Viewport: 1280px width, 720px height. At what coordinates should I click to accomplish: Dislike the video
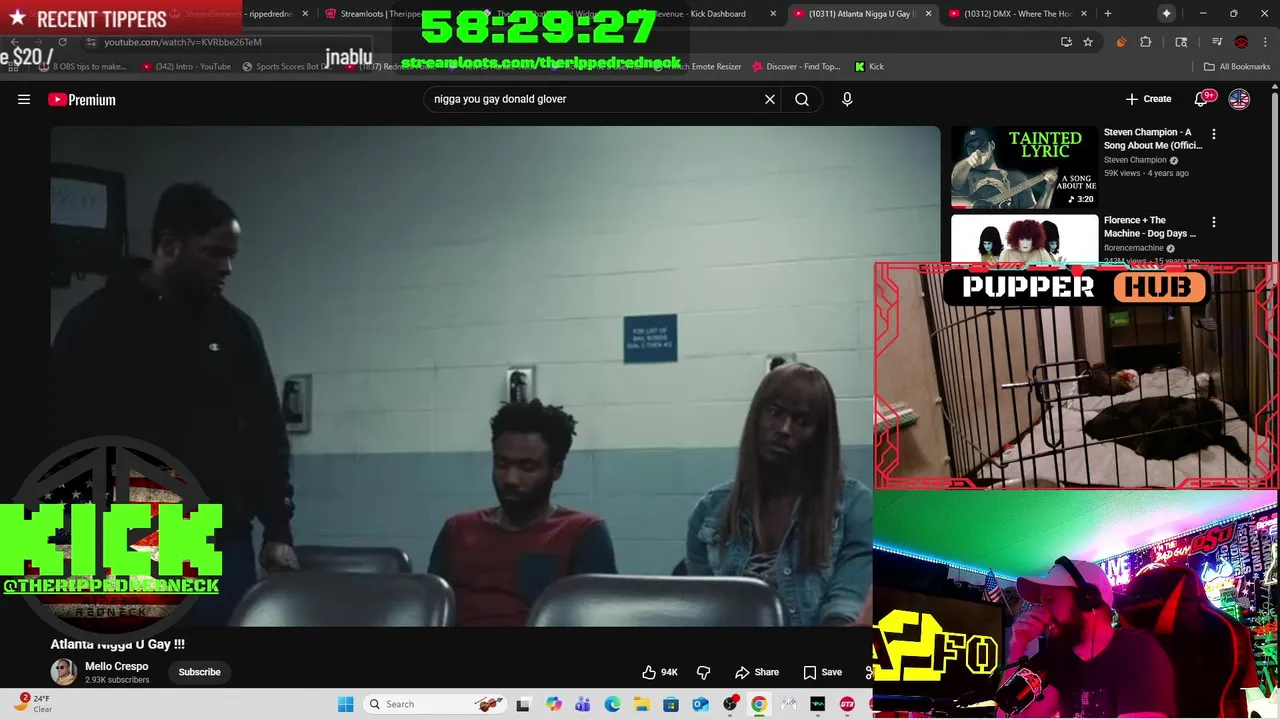click(704, 672)
